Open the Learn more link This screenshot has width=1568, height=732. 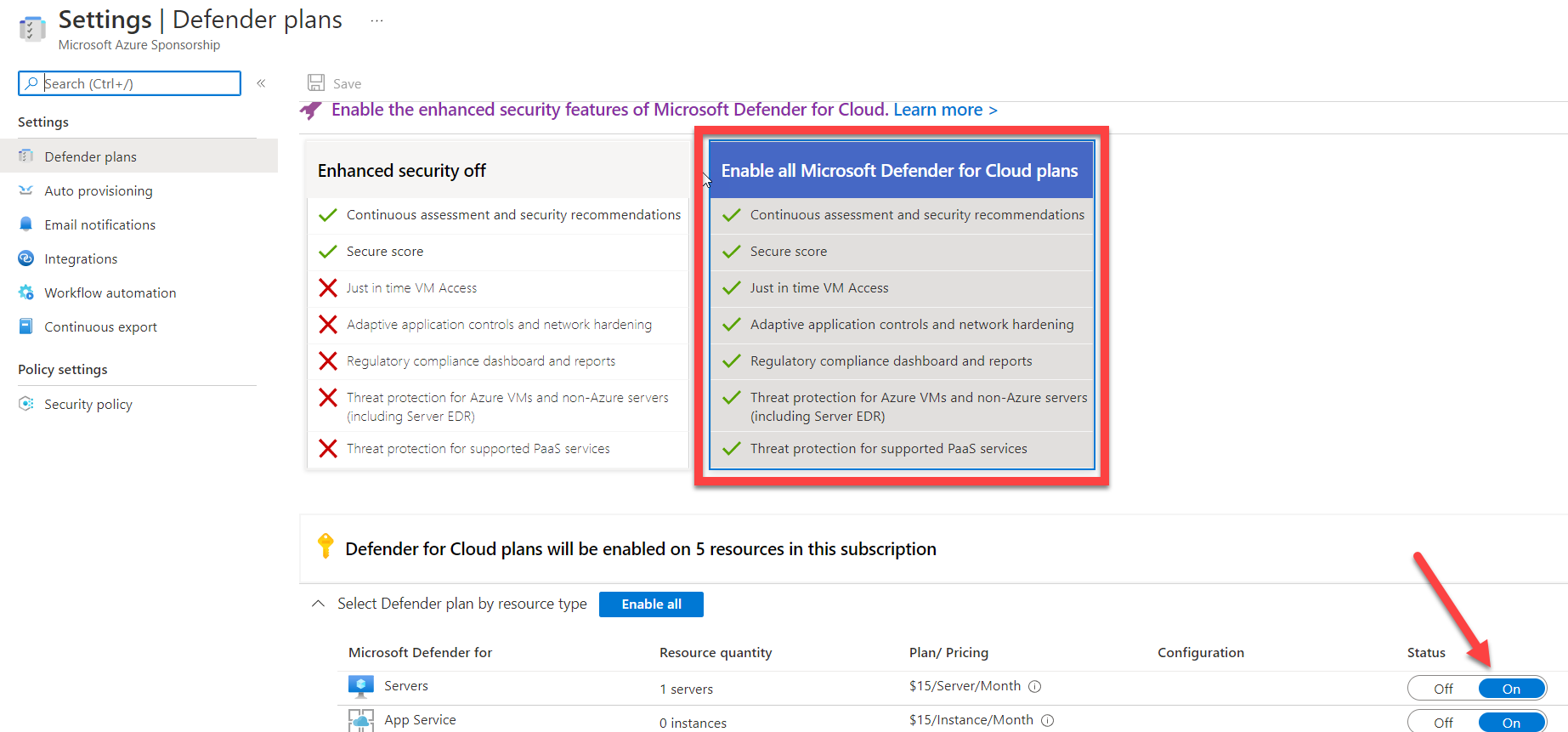pos(945,110)
